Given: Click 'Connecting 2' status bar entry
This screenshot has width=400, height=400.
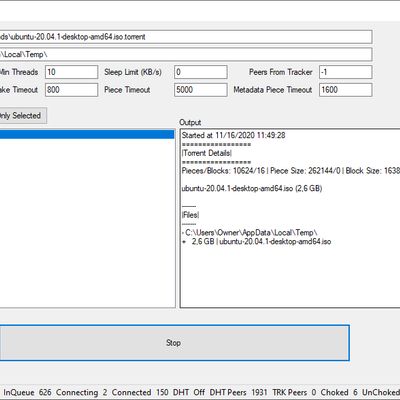Looking at the screenshot, I should (x=82, y=392).
